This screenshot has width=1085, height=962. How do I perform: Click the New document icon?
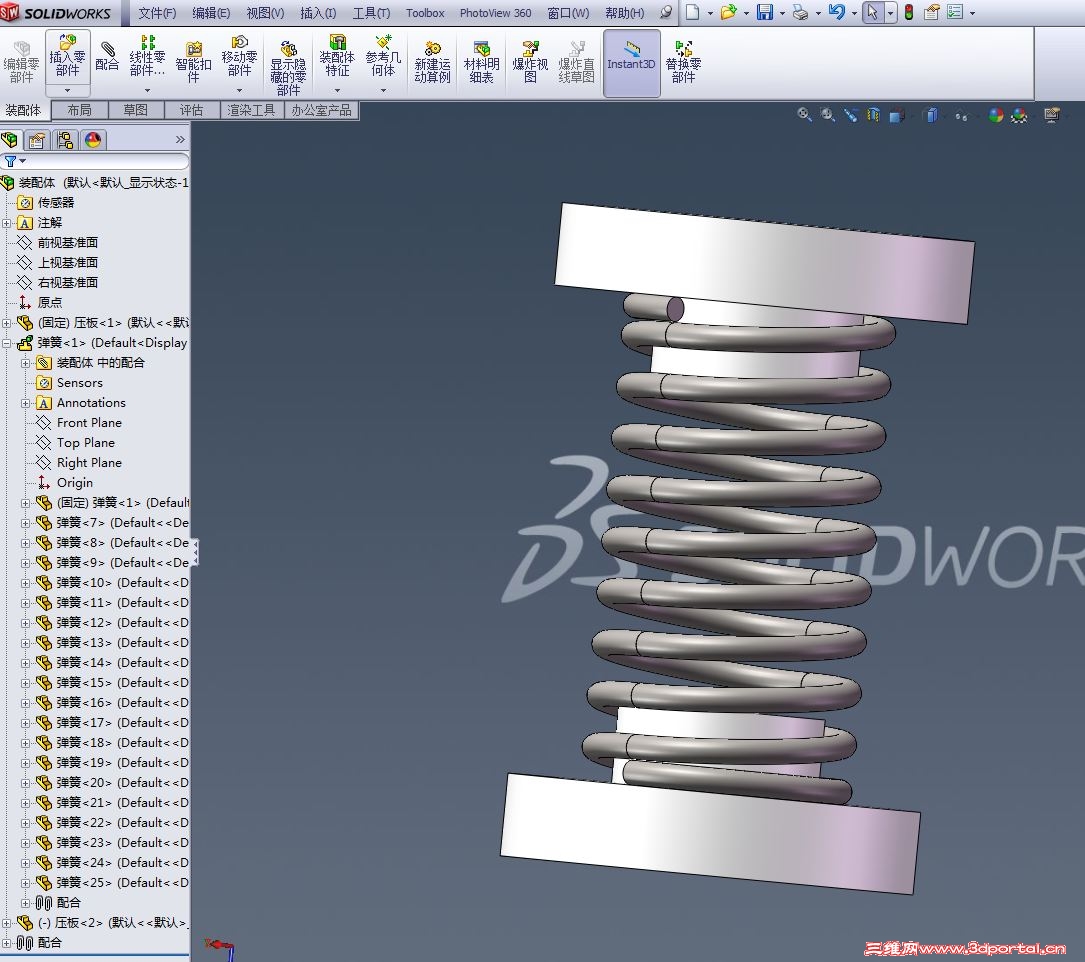[x=692, y=12]
